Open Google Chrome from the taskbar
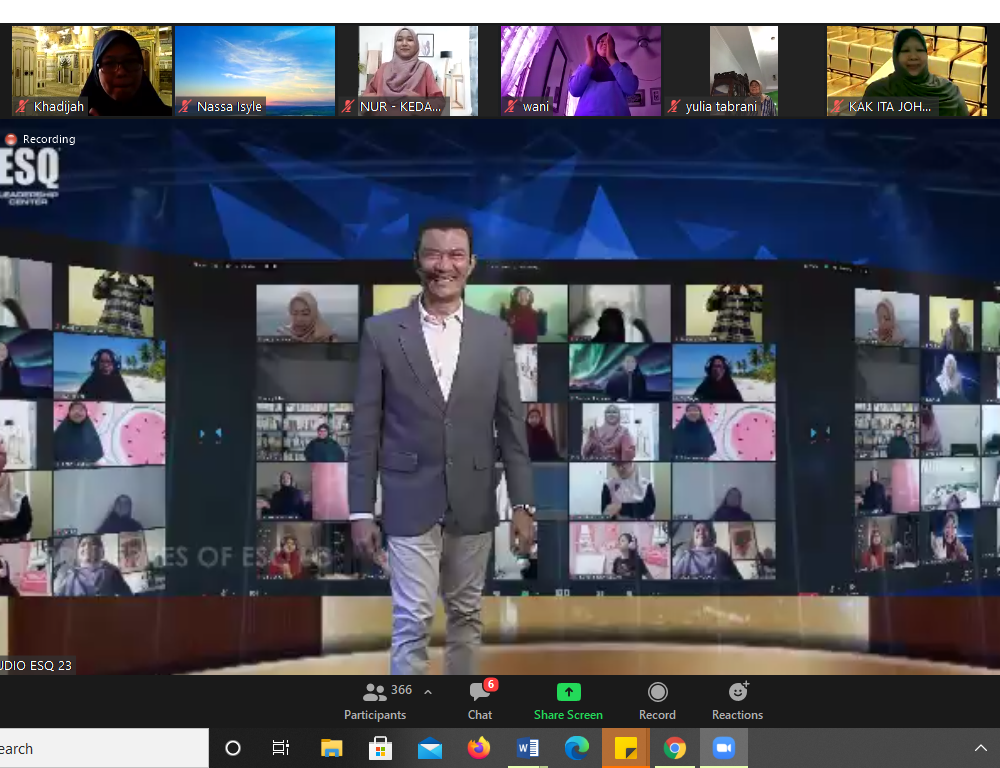The width and height of the screenshot is (1000, 768). click(x=675, y=748)
